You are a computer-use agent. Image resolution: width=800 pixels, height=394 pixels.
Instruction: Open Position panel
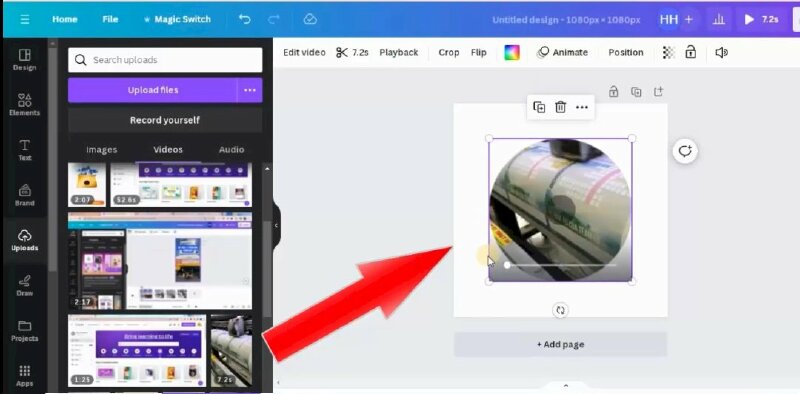626,53
